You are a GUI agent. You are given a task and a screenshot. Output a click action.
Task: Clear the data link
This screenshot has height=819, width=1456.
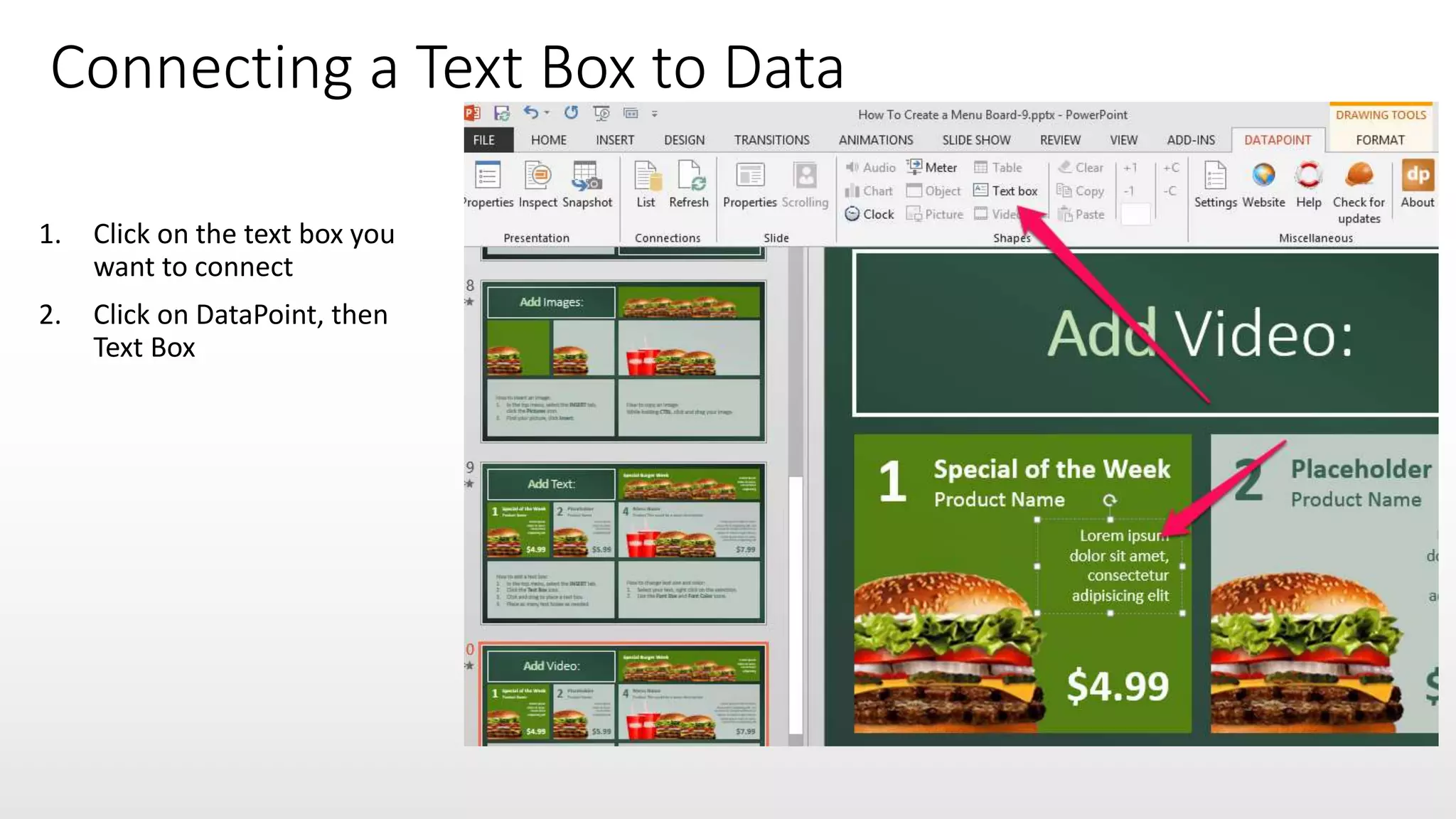[1080, 167]
